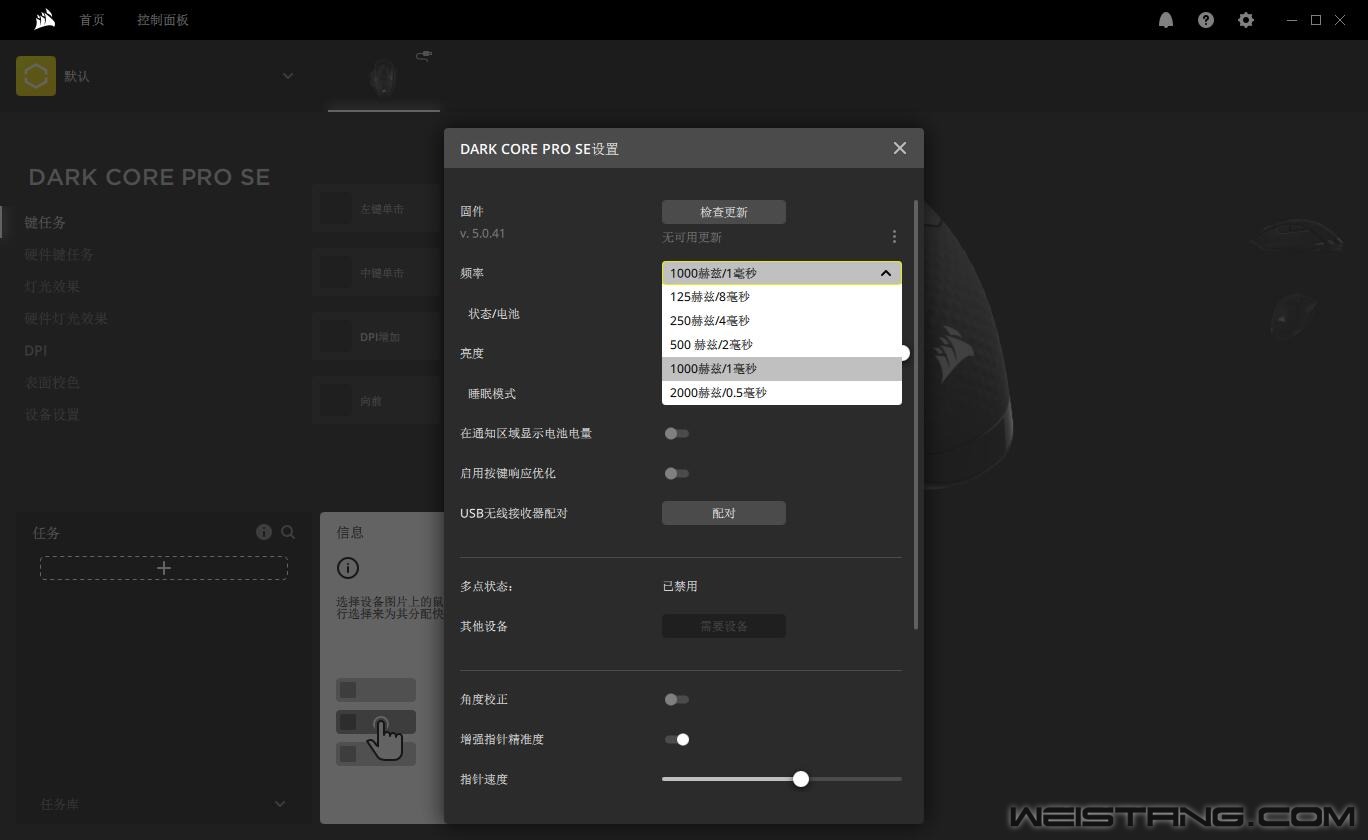Click the Corsair sails logo icon
The height and width of the screenshot is (840, 1368).
[x=44, y=20]
